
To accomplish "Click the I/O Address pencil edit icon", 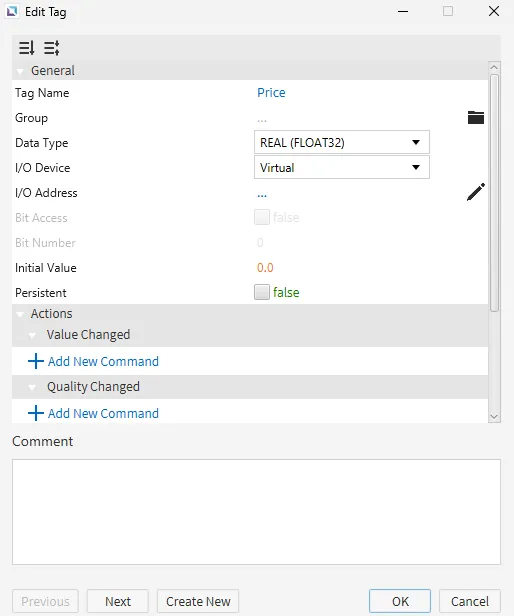I will pos(475,192).
